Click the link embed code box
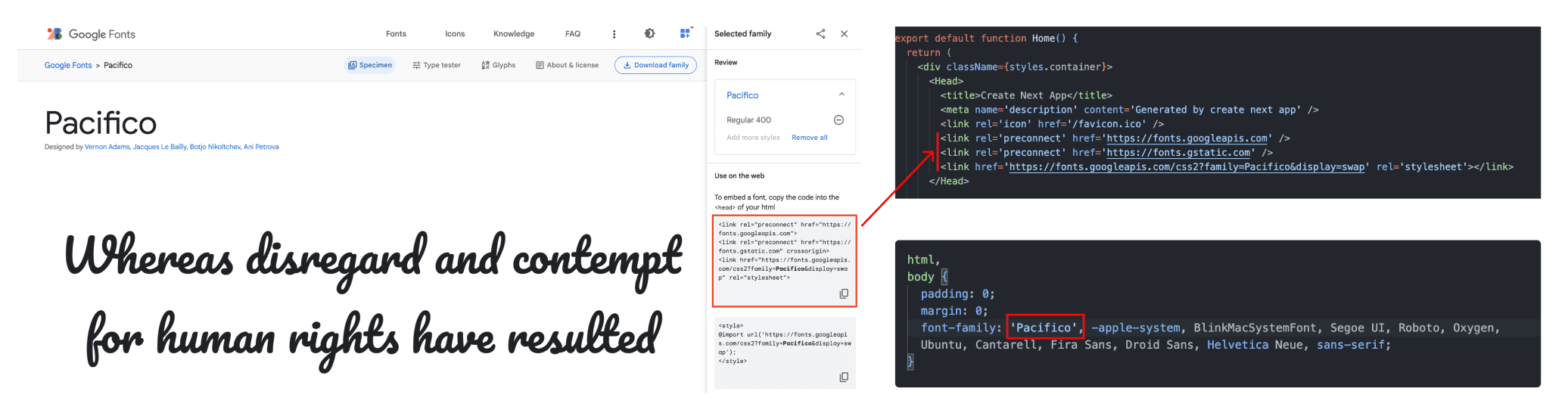 pyautogui.click(x=785, y=261)
